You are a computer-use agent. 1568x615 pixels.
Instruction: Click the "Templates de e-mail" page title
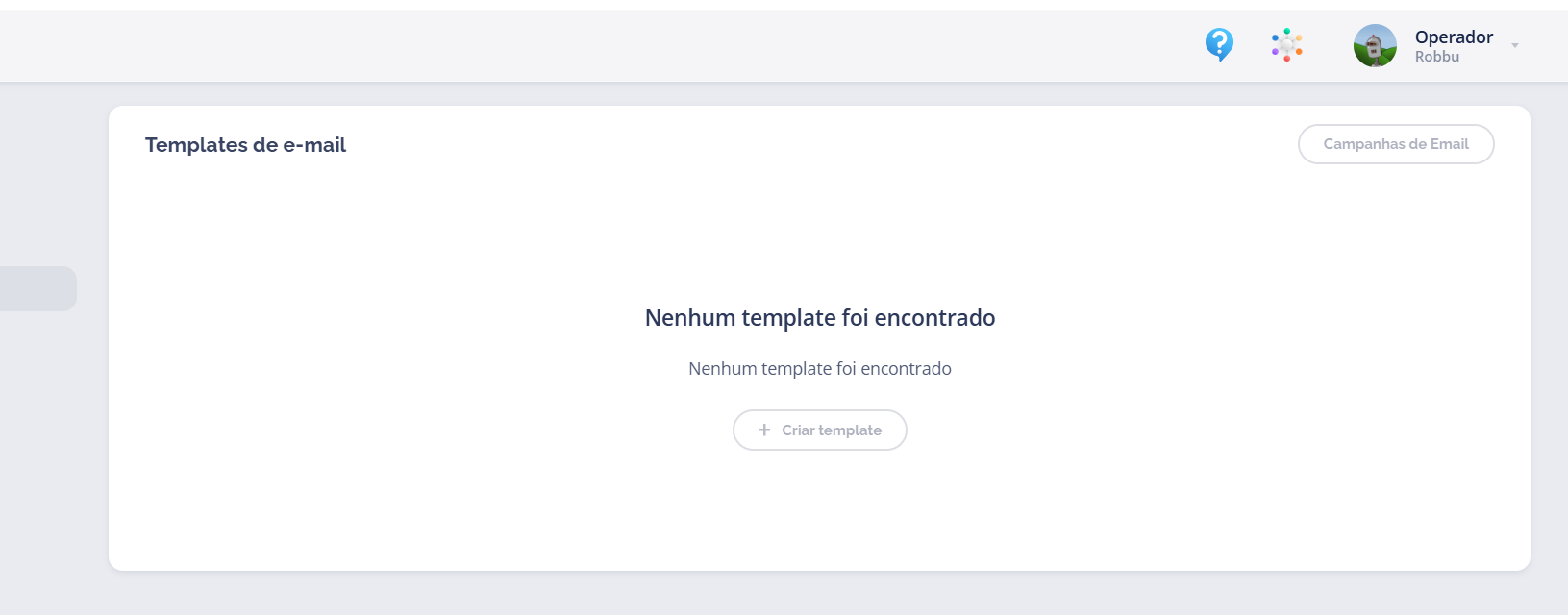(245, 145)
